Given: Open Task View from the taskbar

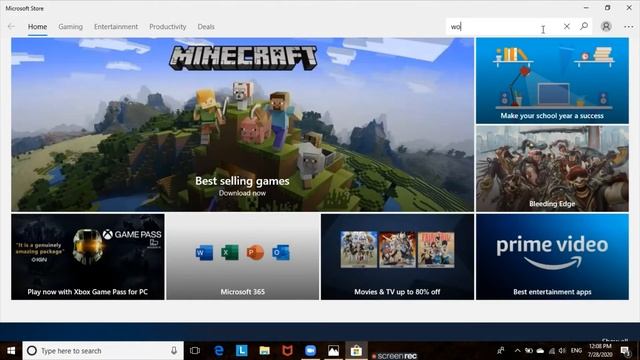Looking at the screenshot, I should click(195, 351).
